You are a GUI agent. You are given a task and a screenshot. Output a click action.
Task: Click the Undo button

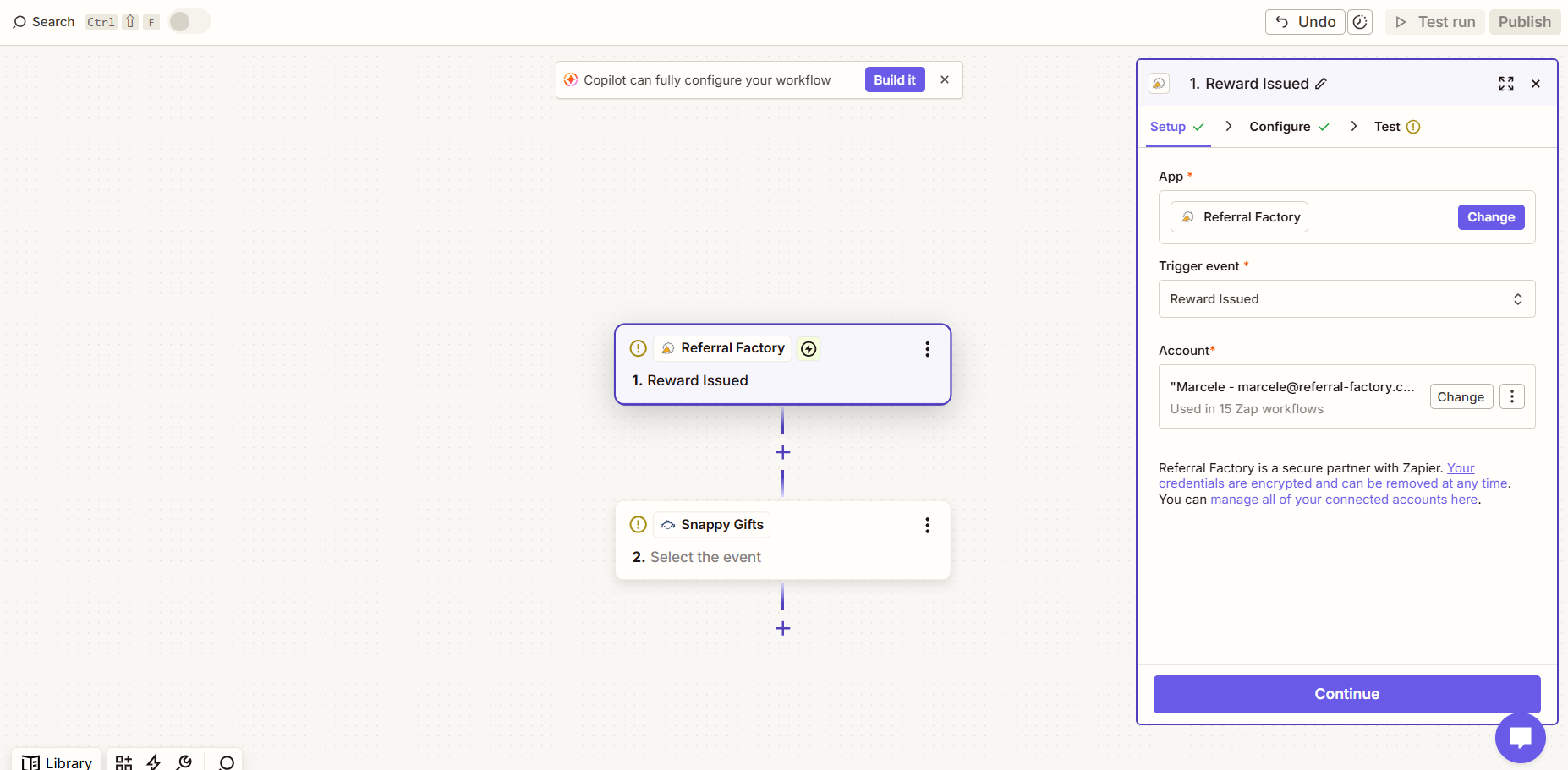pos(1306,22)
